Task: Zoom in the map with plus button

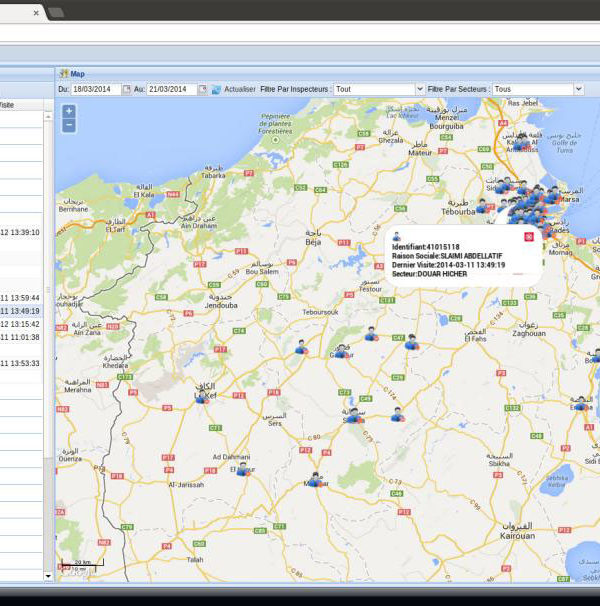Action: (68, 111)
